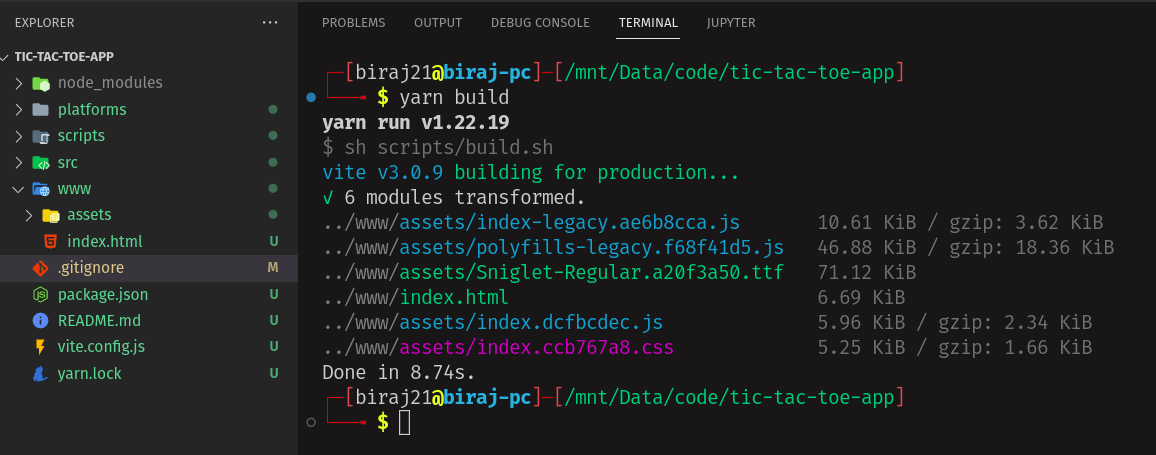Image resolution: width=1156 pixels, height=455 pixels.
Task: Click the assets/Sniglet-Regular.a20f3a50.ttf path in terminal
Action: pos(591,273)
